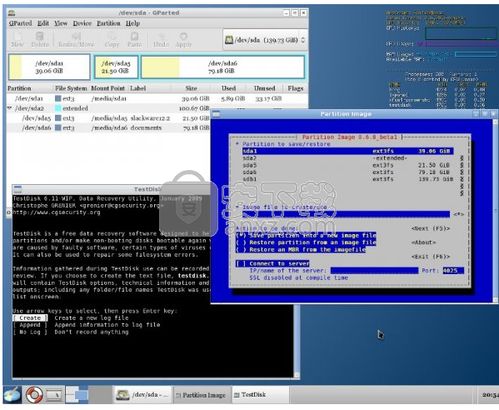Click the filesystem icon for /dev/sda5 row
This screenshot has width=499, height=410.
point(58,118)
